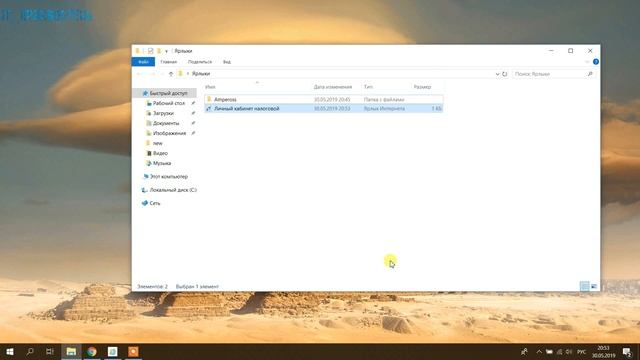
Task: Click the Forward navigation arrow
Action: click(152, 74)
